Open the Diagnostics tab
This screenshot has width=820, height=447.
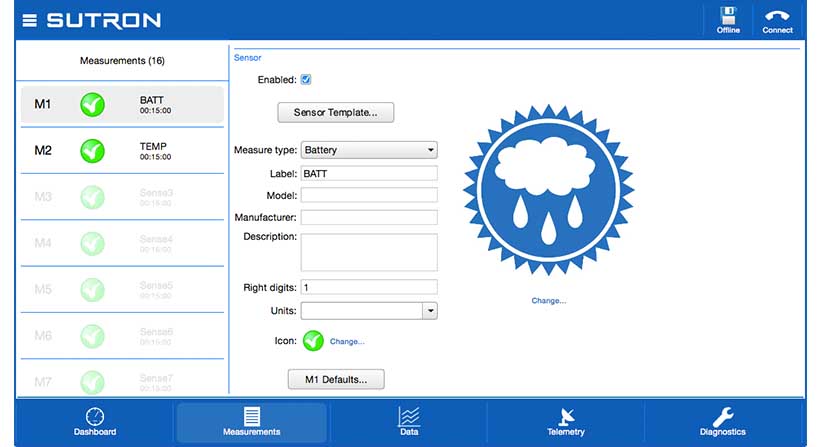723,422
